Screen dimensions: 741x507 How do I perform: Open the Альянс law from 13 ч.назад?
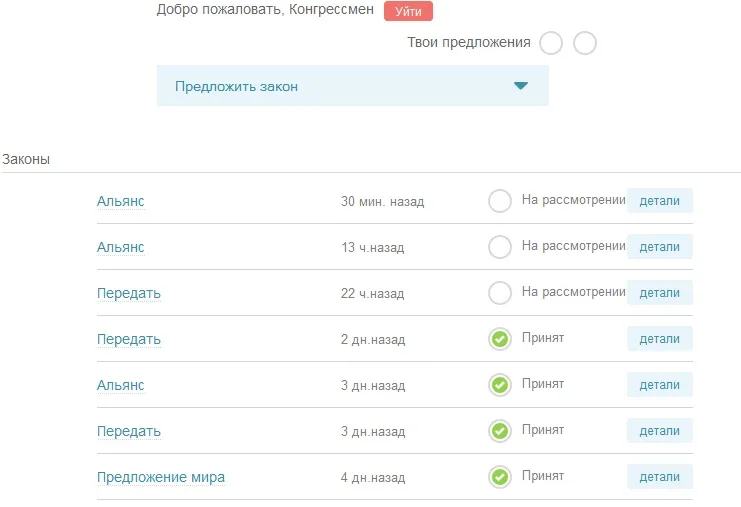click(121, 247)
